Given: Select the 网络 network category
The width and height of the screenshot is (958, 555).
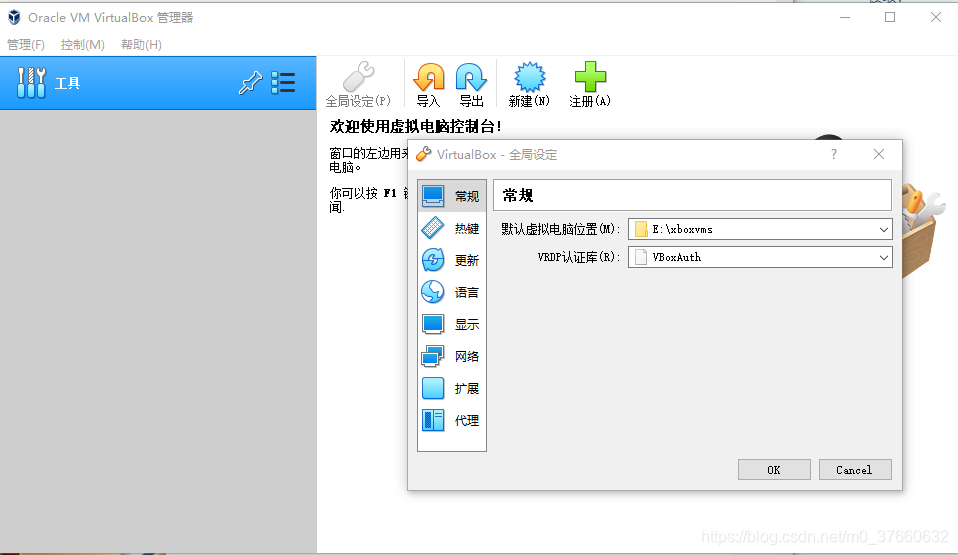Looking at the screenshot, I should [452, 356].
